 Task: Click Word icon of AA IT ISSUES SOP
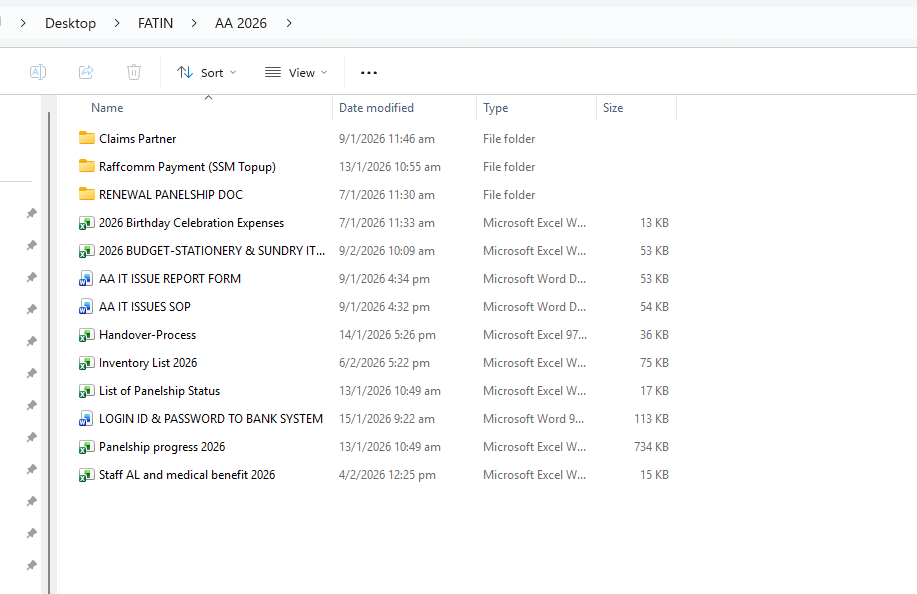[86, 307]
